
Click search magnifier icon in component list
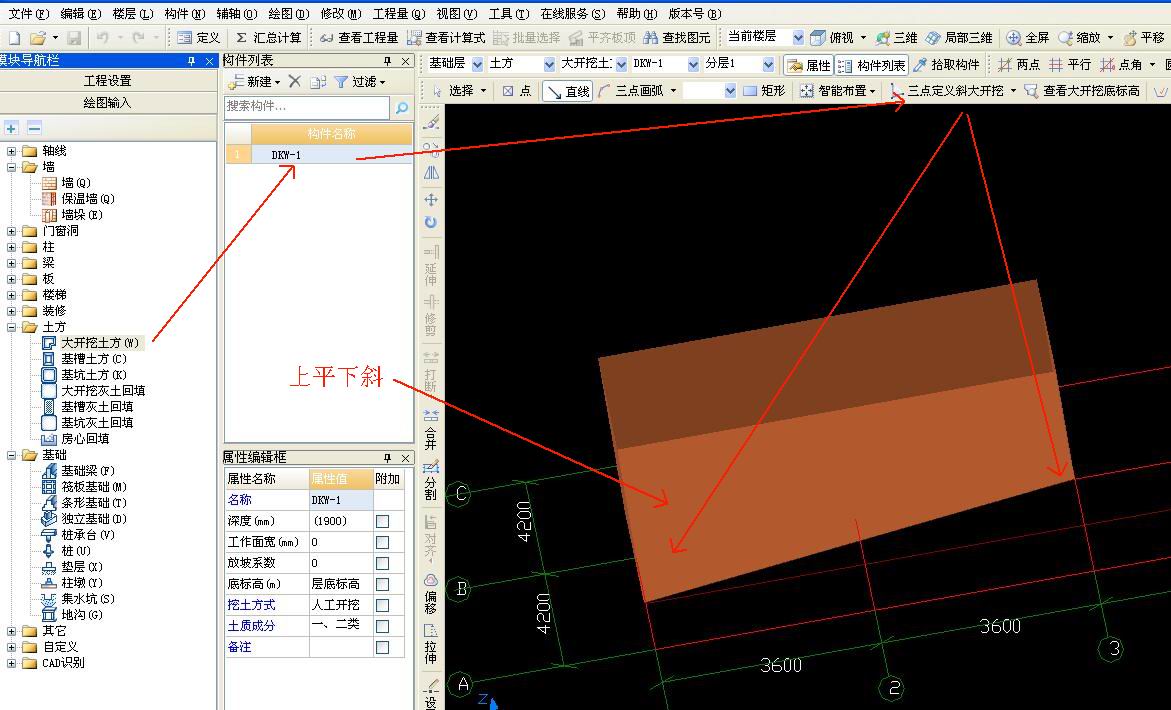[402, 108]
